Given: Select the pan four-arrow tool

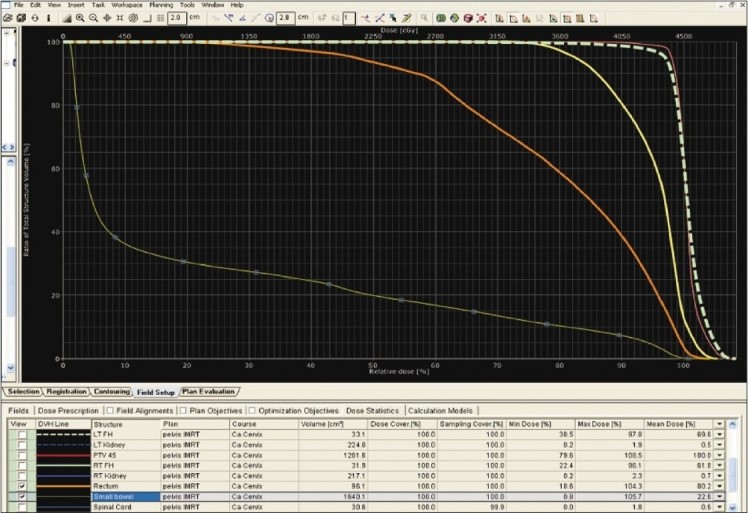Looking at the screenshot, I should pos(107,18).
